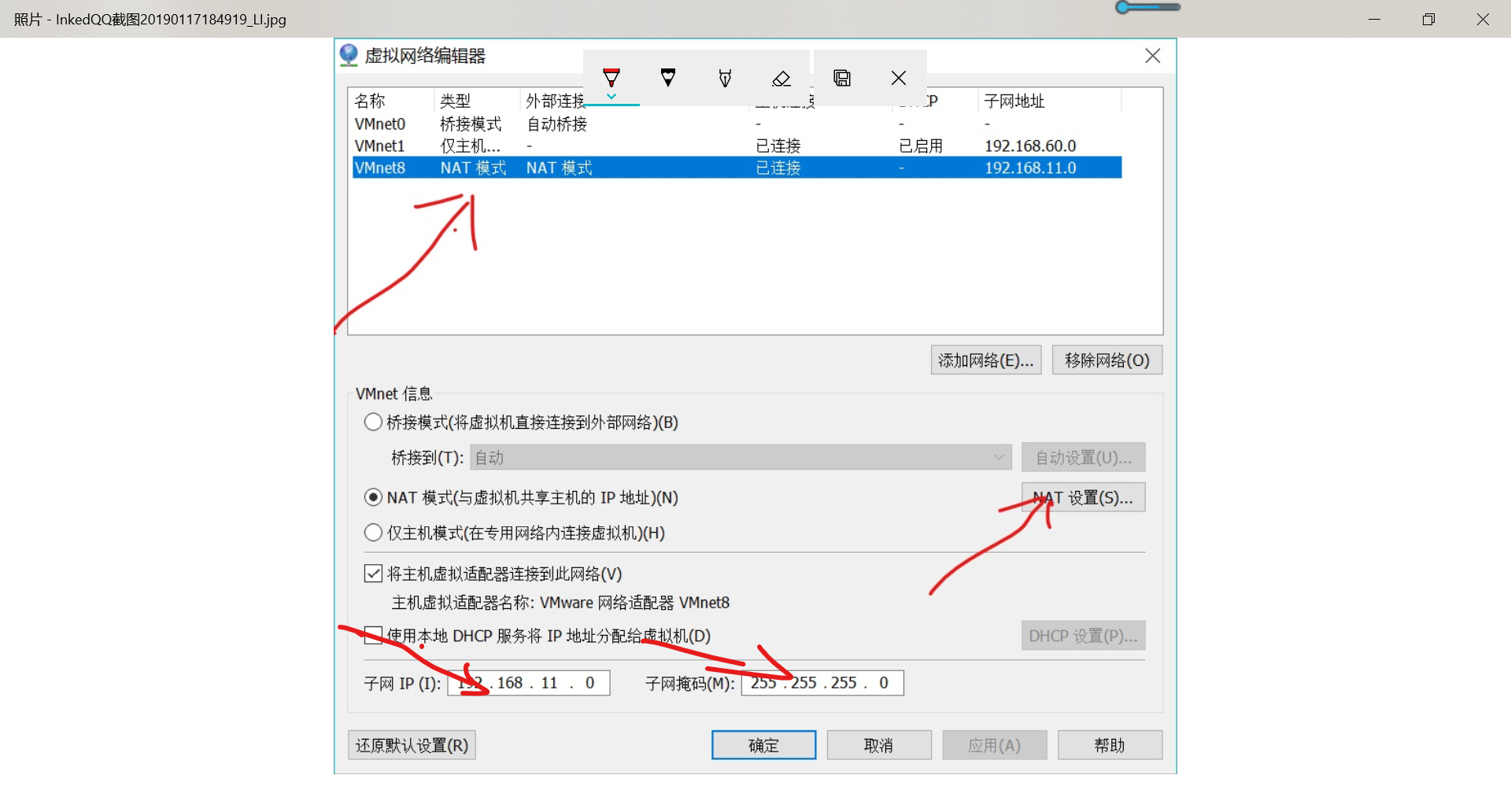The height and width of the screenshot is (812, 1511).
Task: Save a copy of the inked photo
Action: click(x=842, y=78)
